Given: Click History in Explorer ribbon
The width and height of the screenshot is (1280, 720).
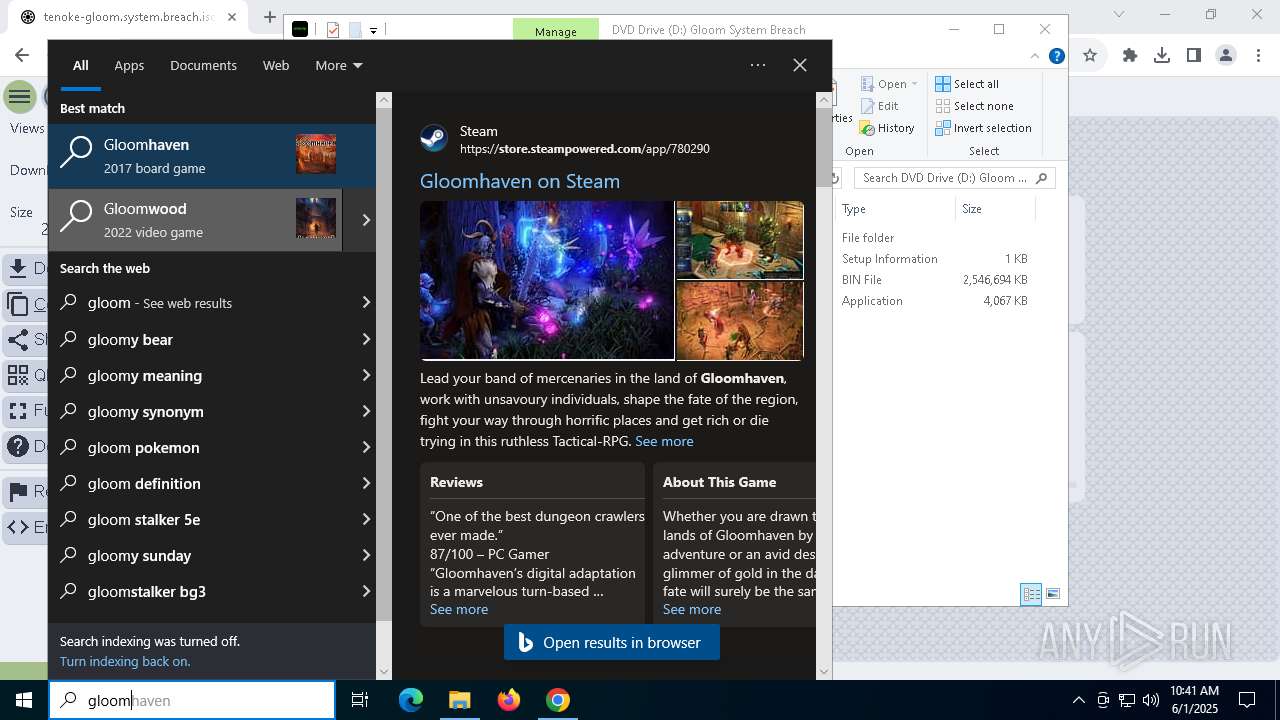Looking at the screenshot, I should [x=887, y=128].
